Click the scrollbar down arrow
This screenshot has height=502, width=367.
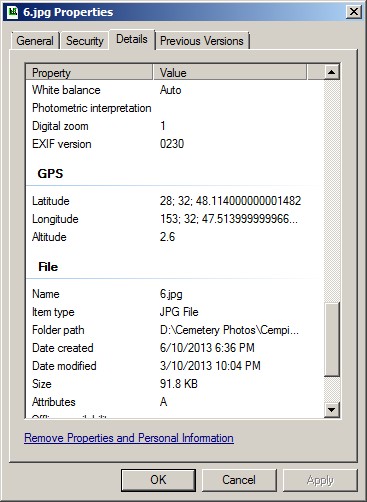pos(332,409)
